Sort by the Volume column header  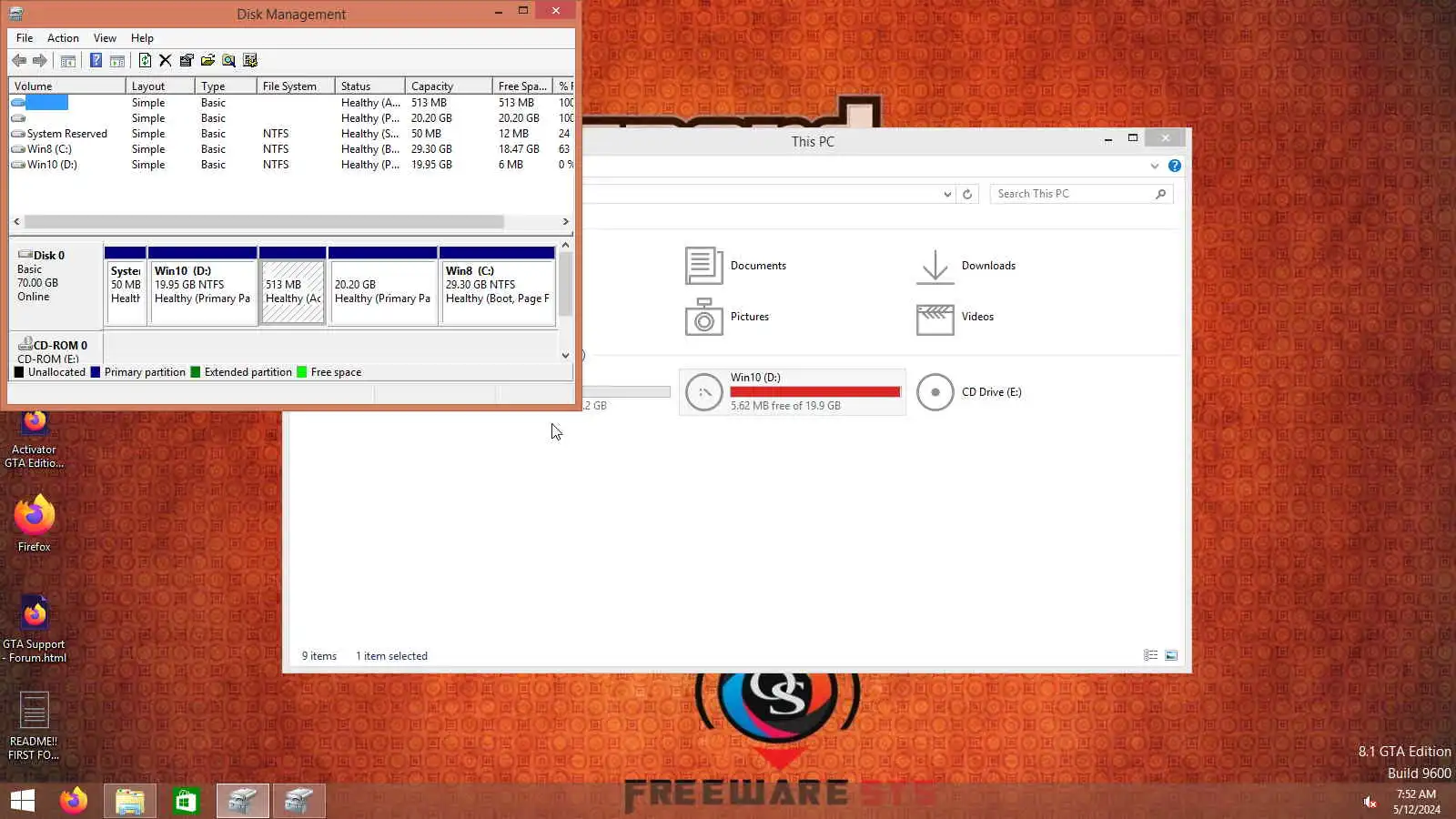click(67, 86)
